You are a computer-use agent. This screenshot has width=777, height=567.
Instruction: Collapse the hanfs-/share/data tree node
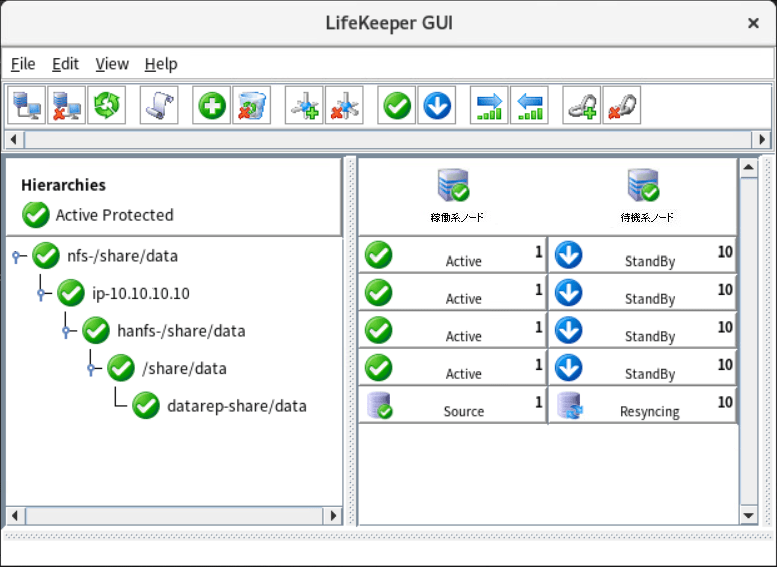point(66,332)
